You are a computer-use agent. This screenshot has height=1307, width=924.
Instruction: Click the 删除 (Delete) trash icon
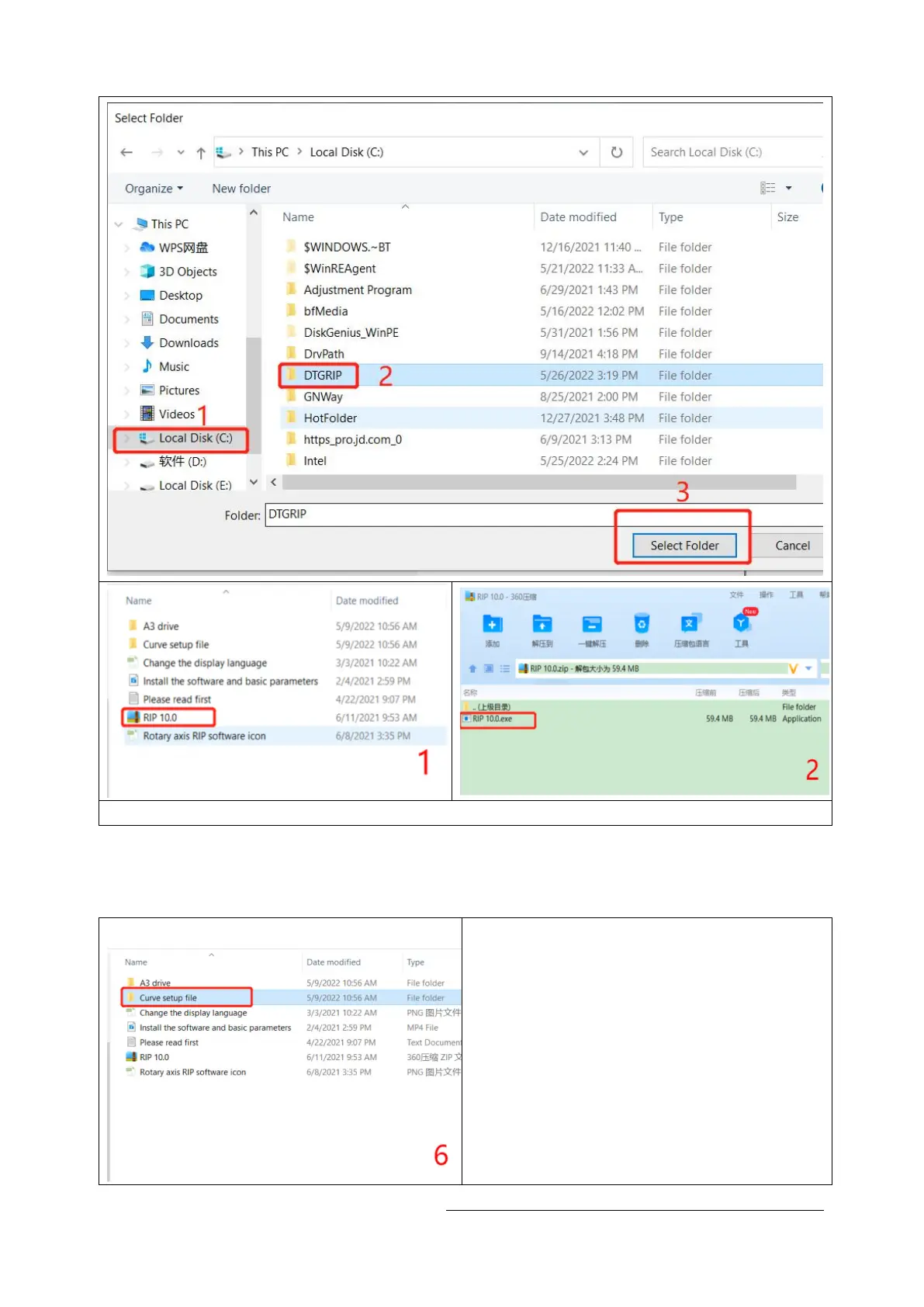(642, 625)
